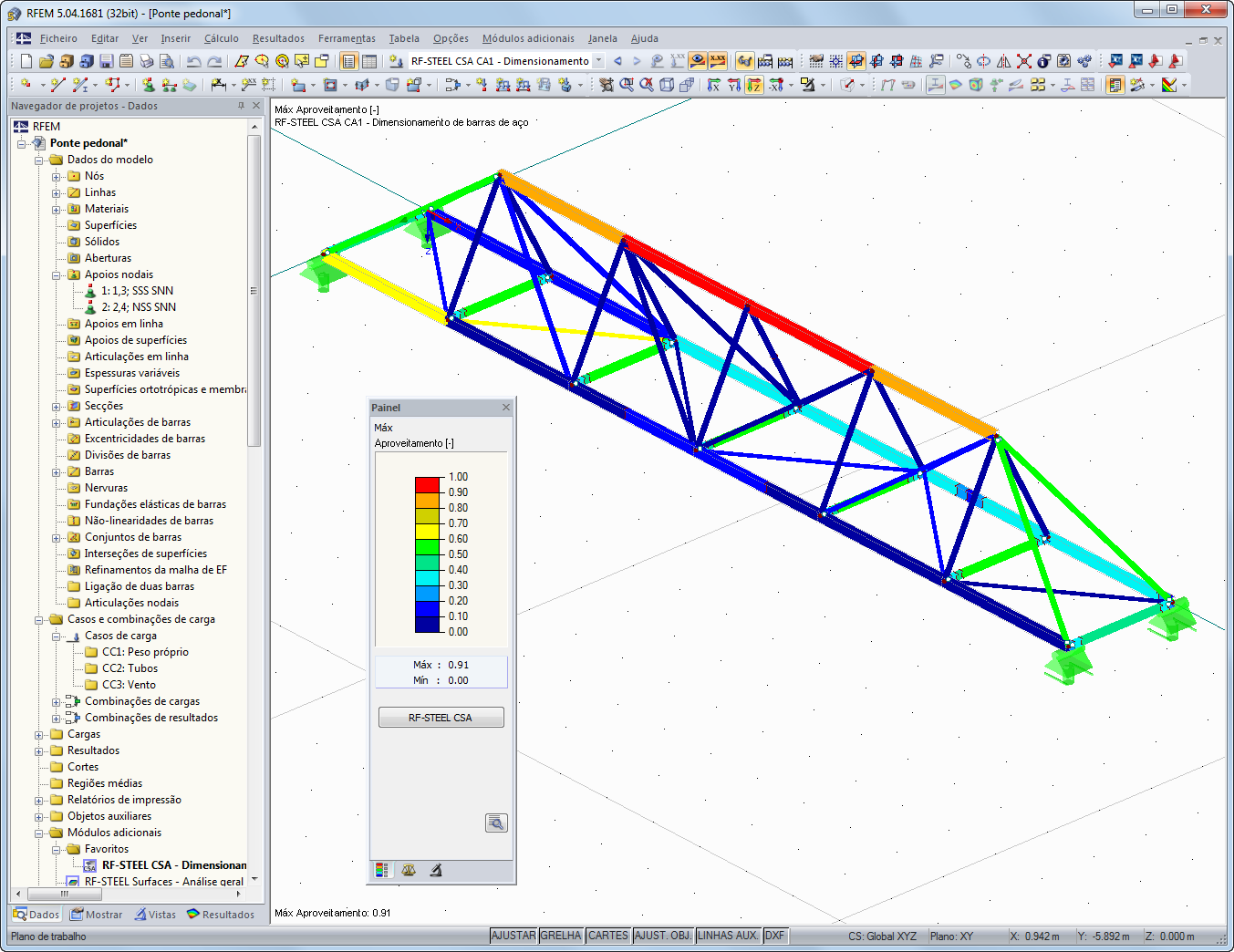
Task: Click the Open file folder icon
Action: tap(46, 61)
